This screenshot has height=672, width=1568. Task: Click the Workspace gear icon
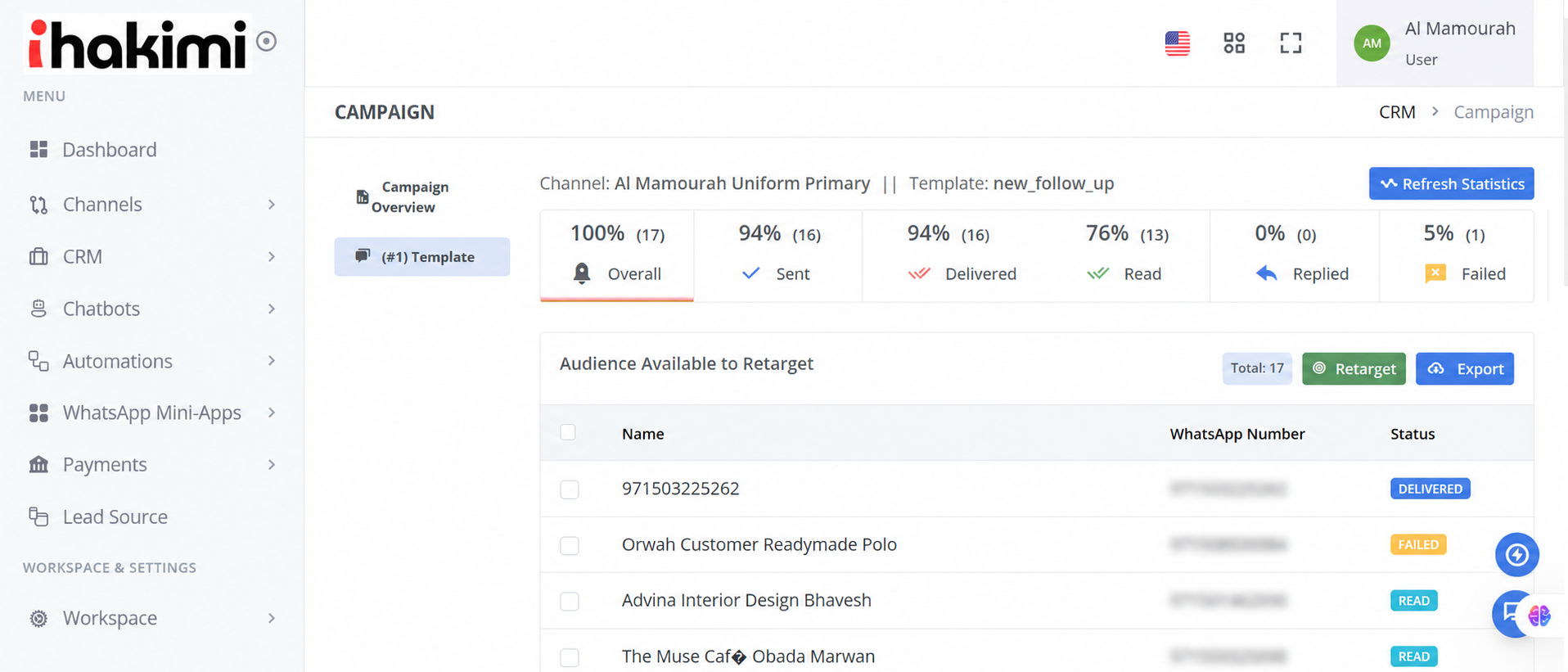pyautogui.click(x=38, y=618)
